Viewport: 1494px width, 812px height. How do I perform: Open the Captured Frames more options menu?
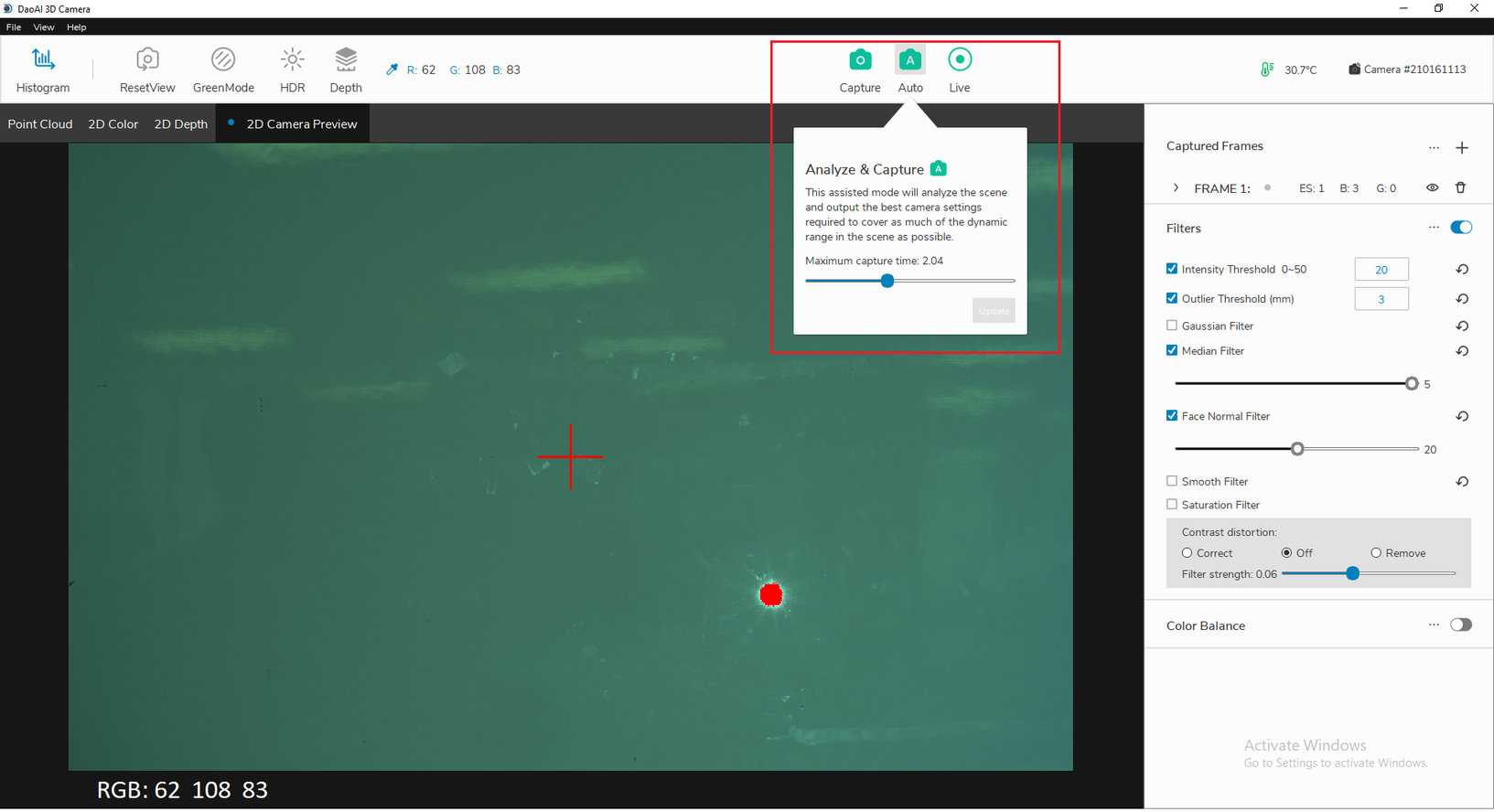click(1434, 147)
